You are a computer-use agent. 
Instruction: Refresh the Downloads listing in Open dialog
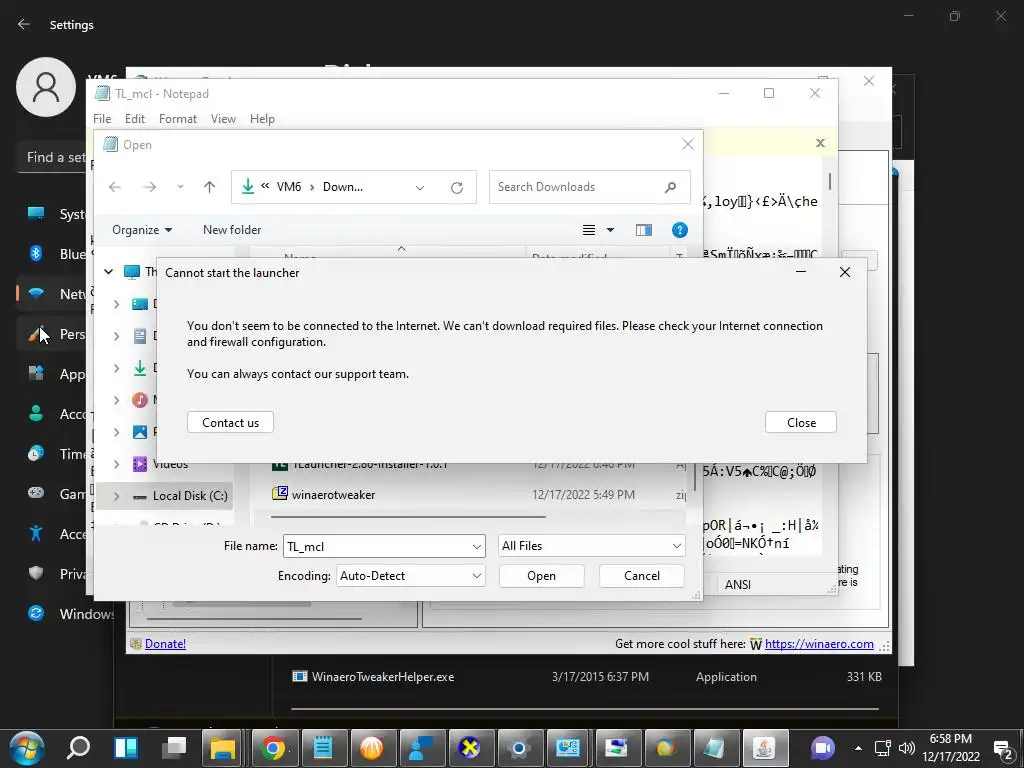456,187
